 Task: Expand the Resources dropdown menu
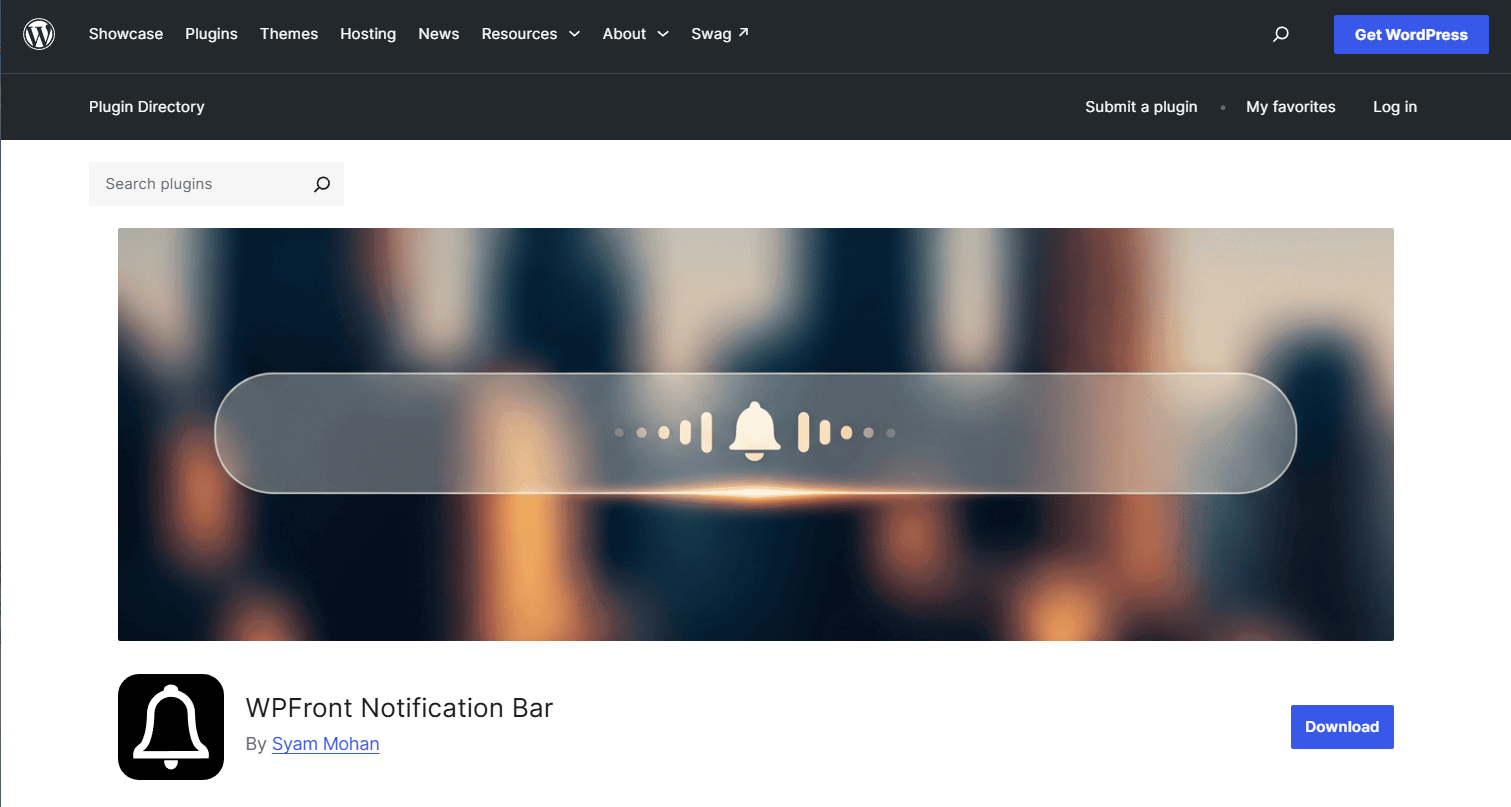[531, 34]
